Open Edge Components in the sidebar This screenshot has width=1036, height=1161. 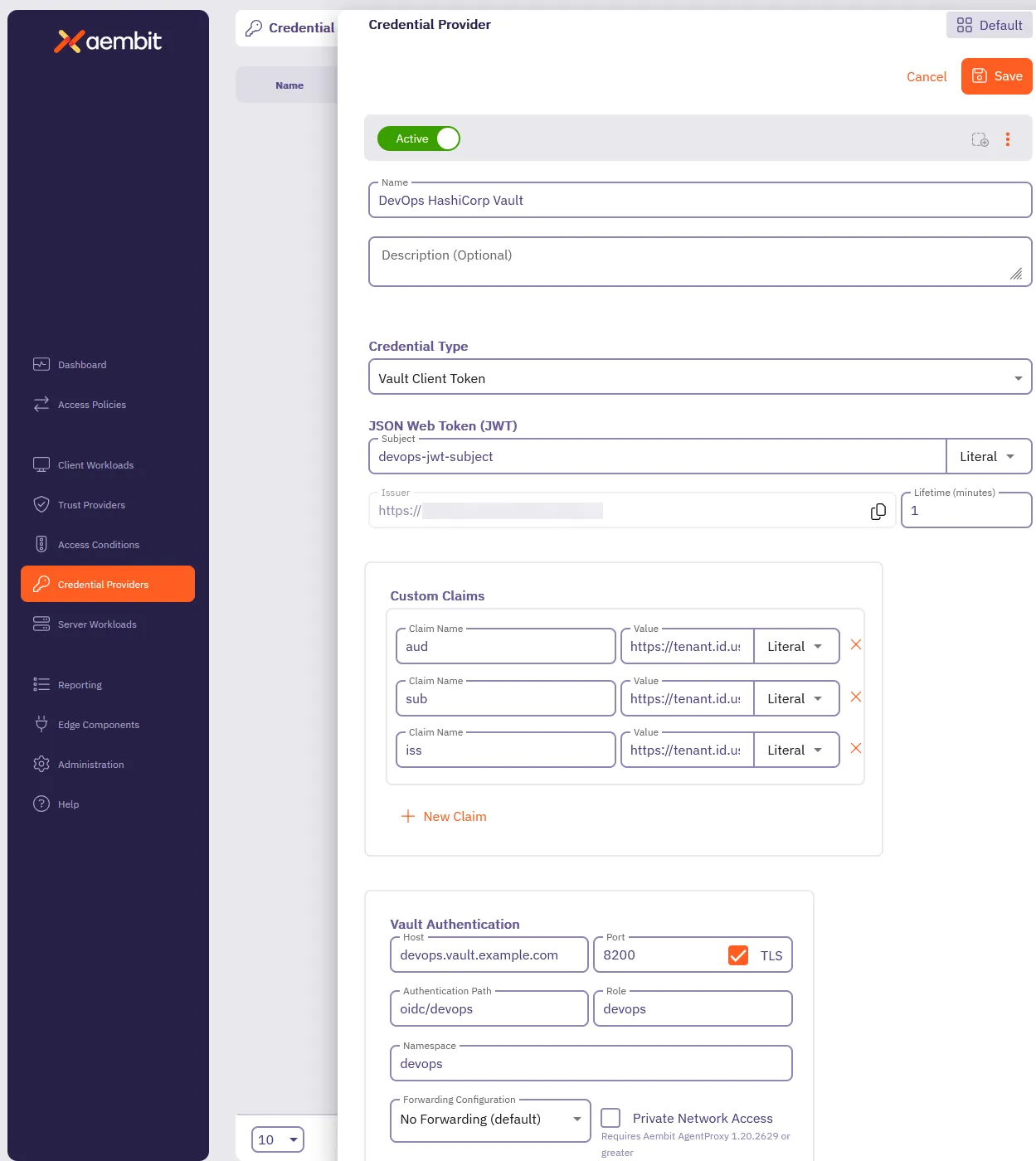pyautogui.click(x=98, y=725)
